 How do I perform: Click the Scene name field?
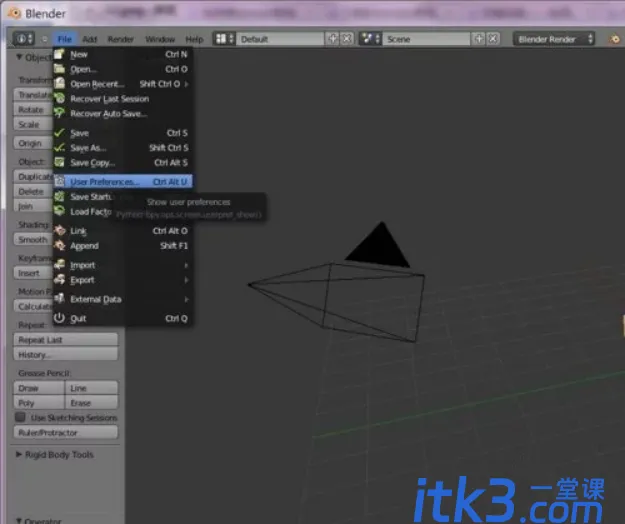tap(426, 39)
